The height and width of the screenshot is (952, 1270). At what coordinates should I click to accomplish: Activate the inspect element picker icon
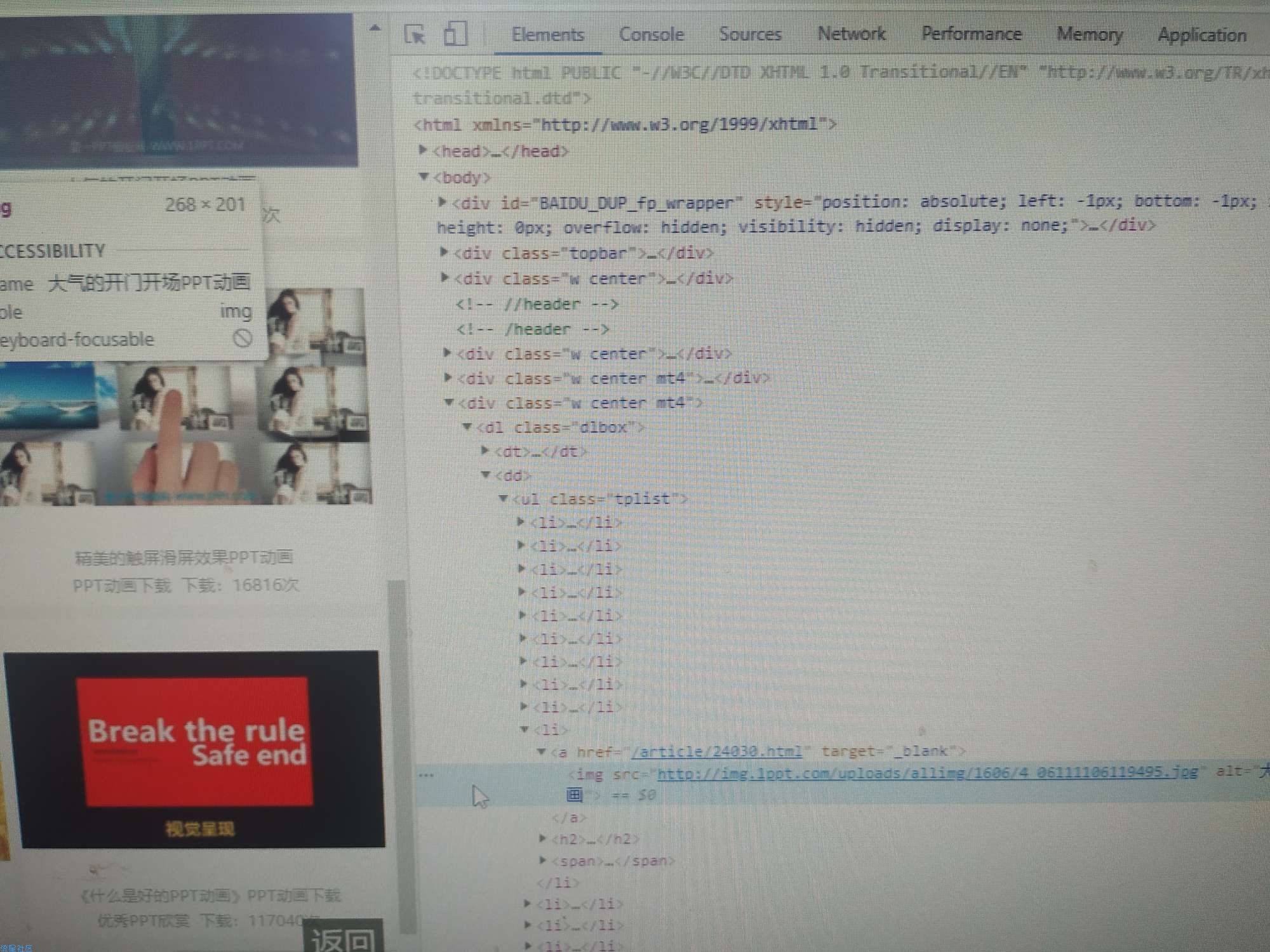[415, 34]
